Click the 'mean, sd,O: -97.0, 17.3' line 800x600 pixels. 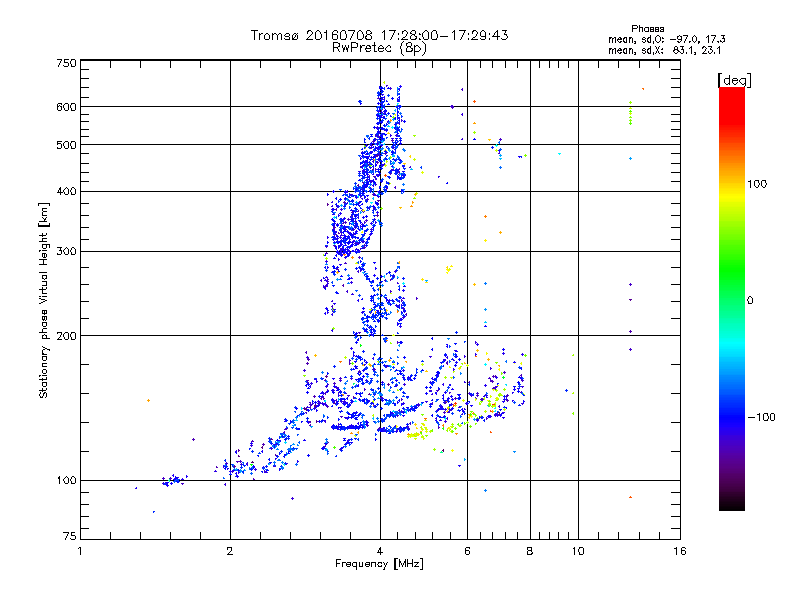[x=667, y=39]
